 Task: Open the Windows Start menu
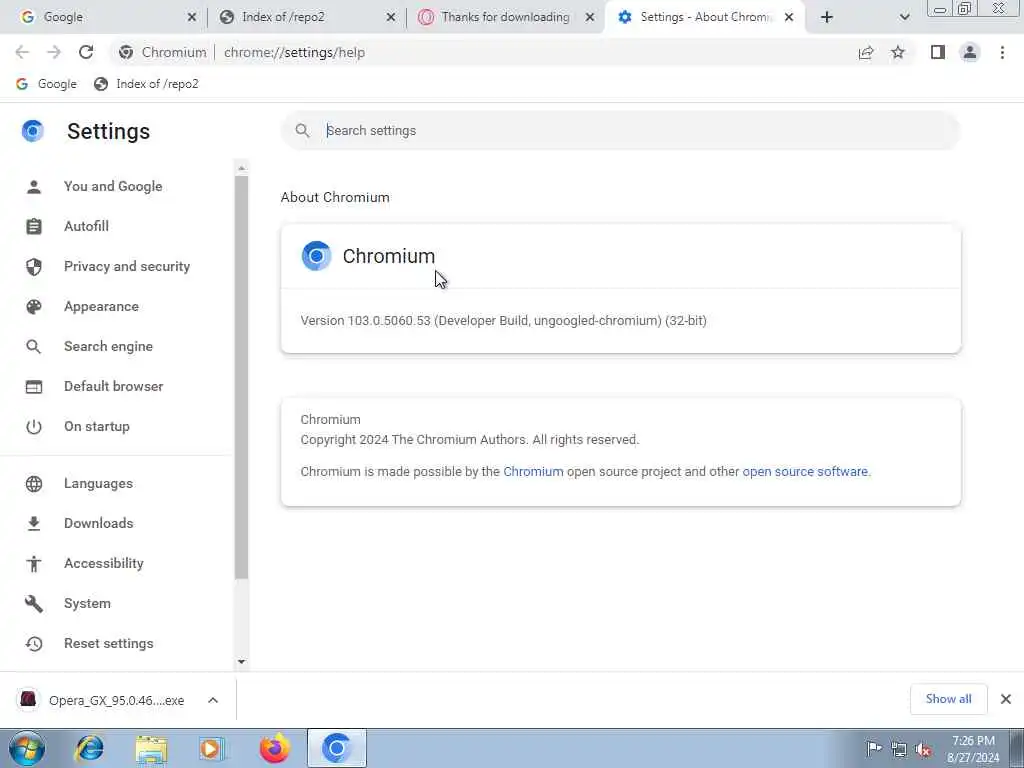click(27, 748)
